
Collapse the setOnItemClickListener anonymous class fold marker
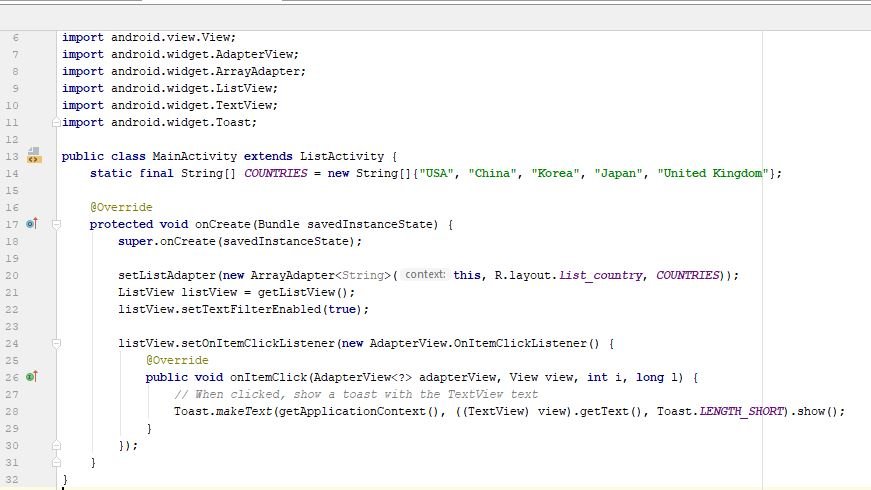tap(56, 343)
